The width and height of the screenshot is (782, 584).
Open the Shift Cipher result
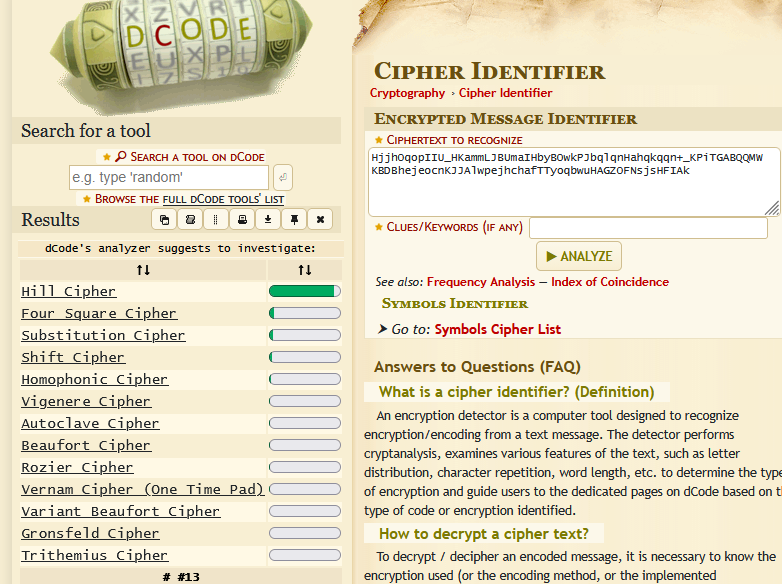pyautogui.click(x=73, y=357)
